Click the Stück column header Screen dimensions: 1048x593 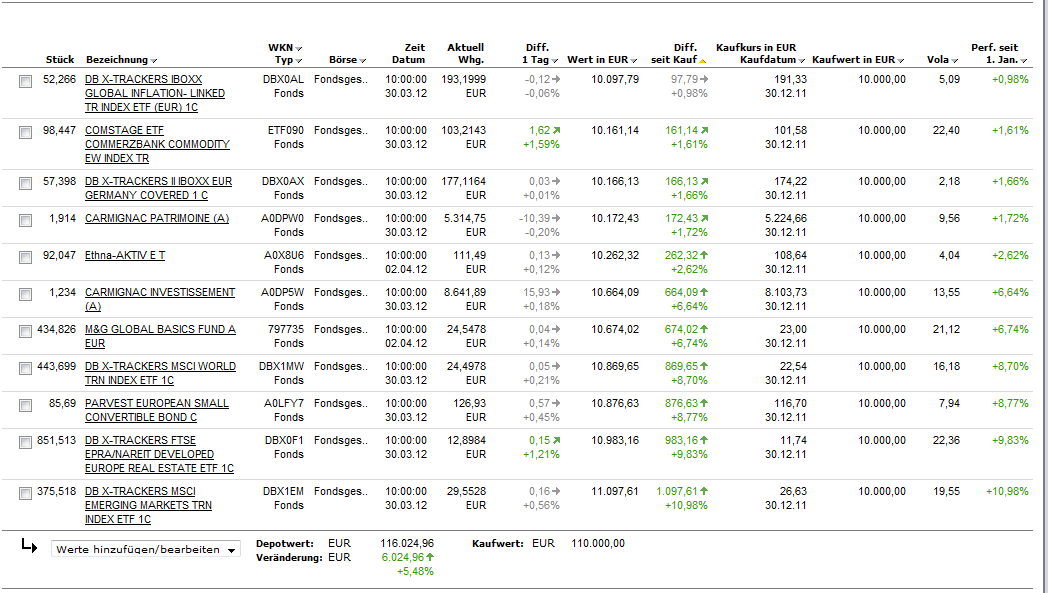click(x=60, y=60)
